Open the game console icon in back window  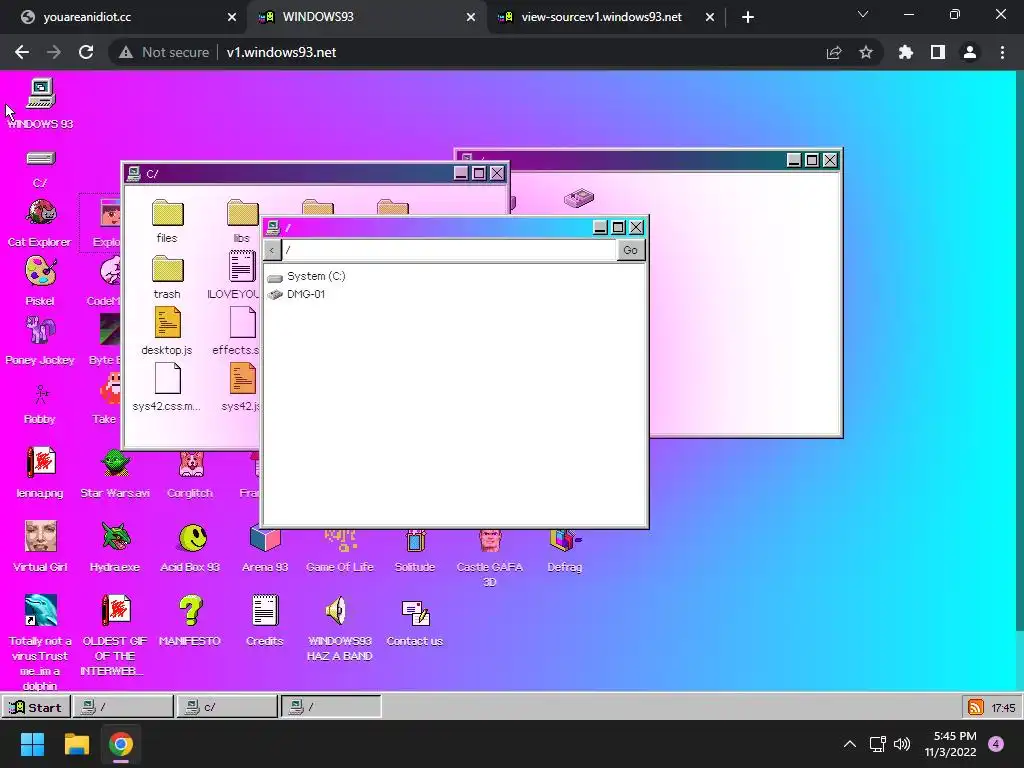pos(579,197)
